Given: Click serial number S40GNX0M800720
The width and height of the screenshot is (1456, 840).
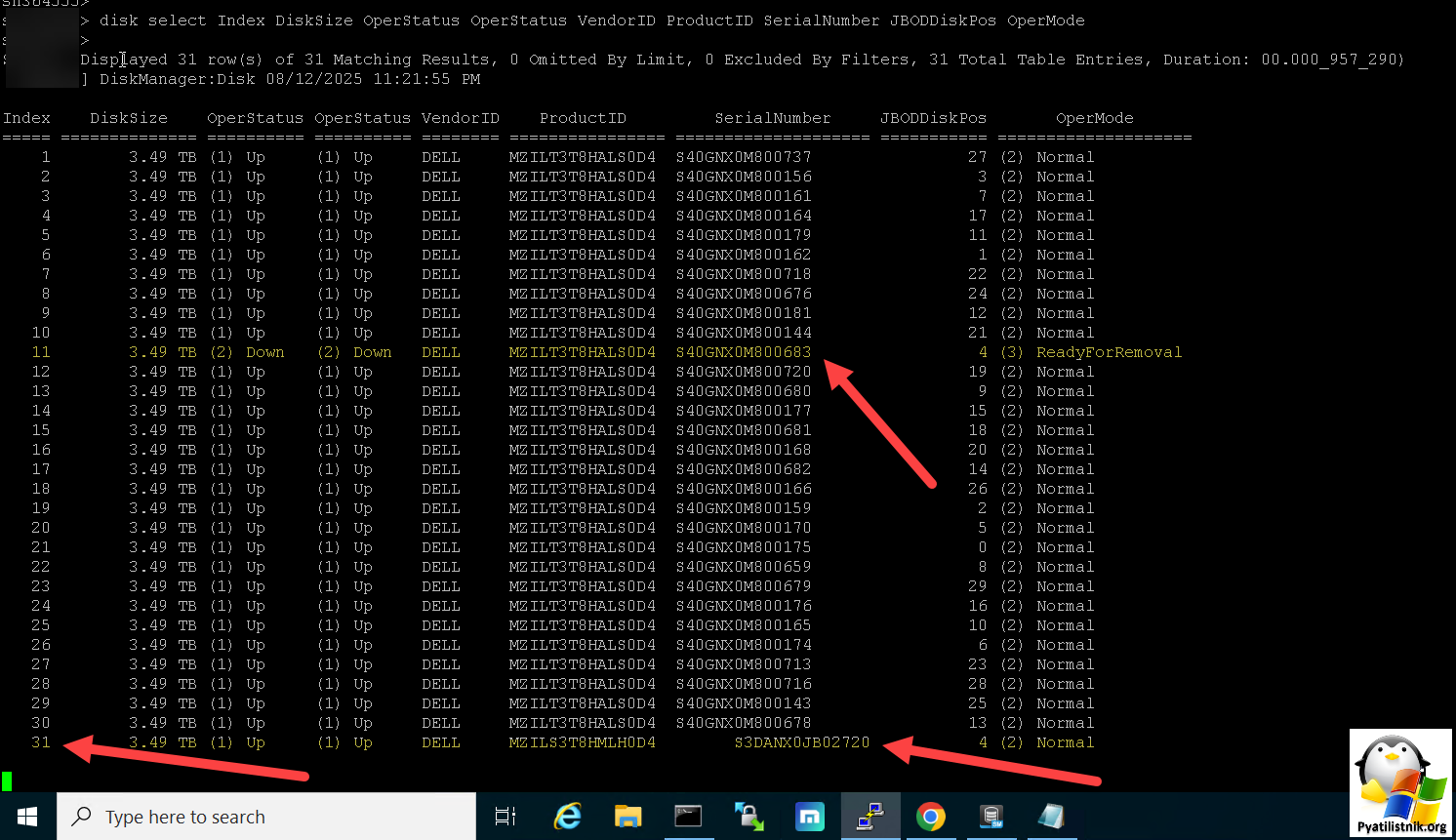Looking at the screenshot, I should 744,372.
